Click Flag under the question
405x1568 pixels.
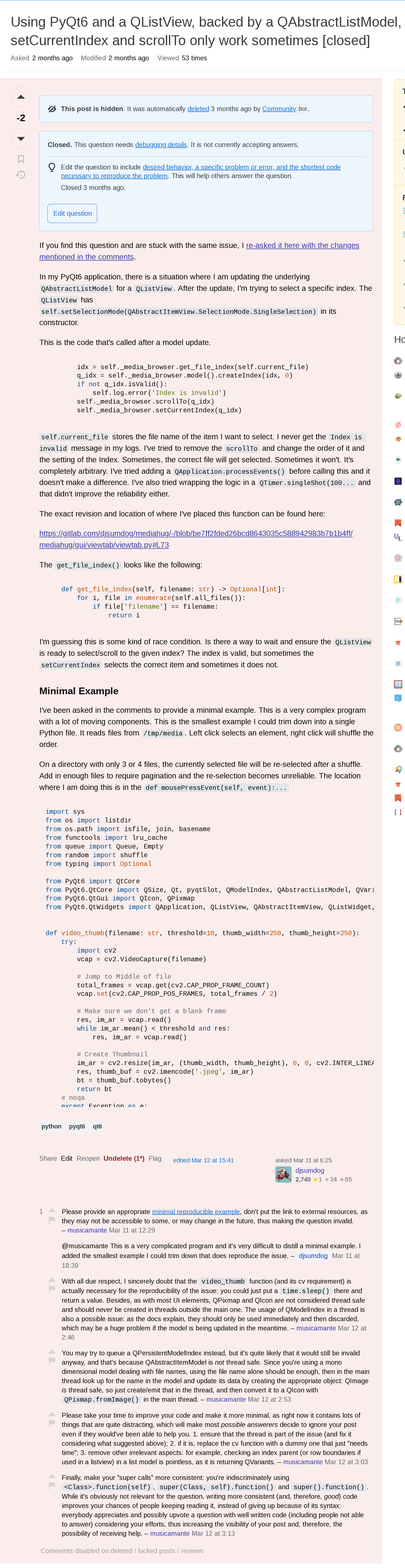(155, 1158)
